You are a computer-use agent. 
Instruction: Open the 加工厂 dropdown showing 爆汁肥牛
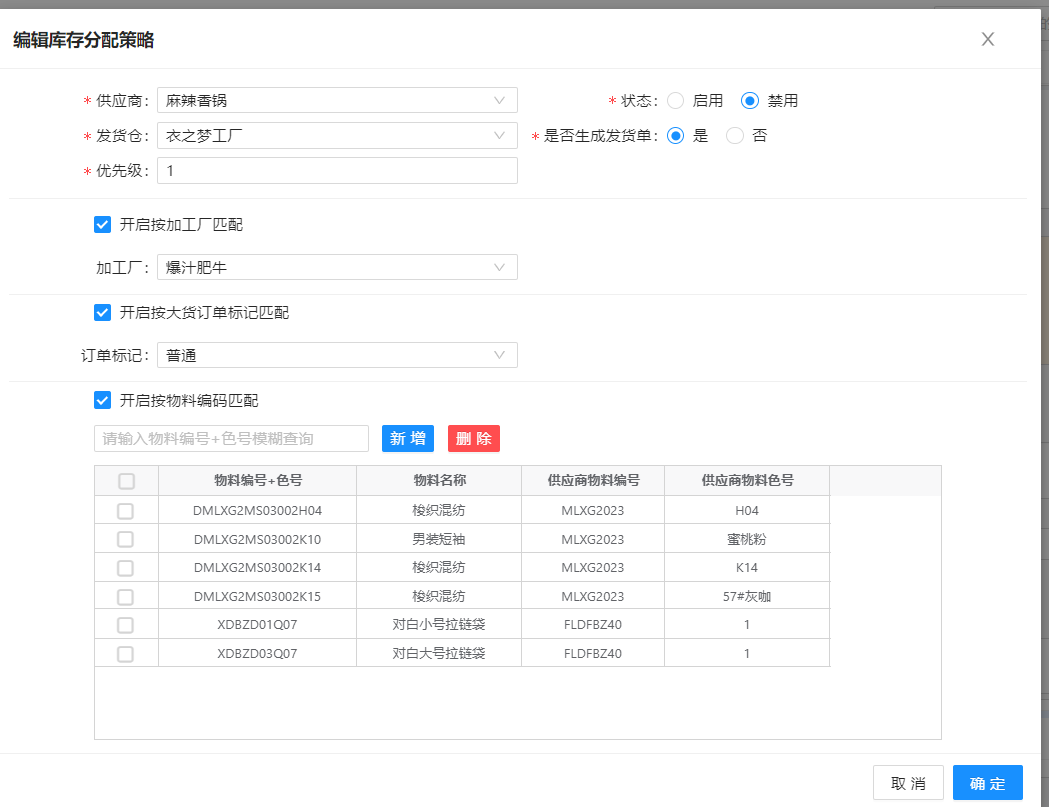tap(337, 267)
